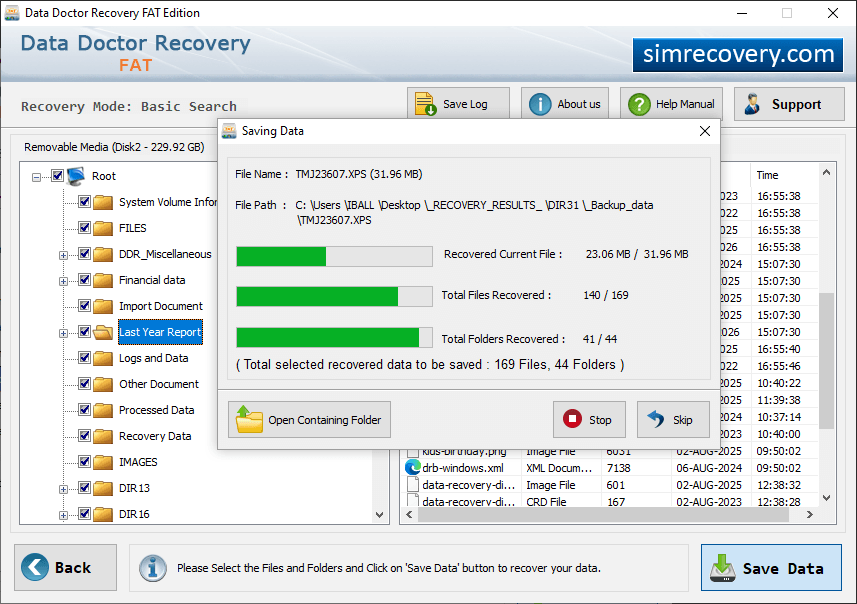Click the info icon in the status hint bar
This screenshot has height=604, width=857.
pyautogui.click(x=152, y=568)
